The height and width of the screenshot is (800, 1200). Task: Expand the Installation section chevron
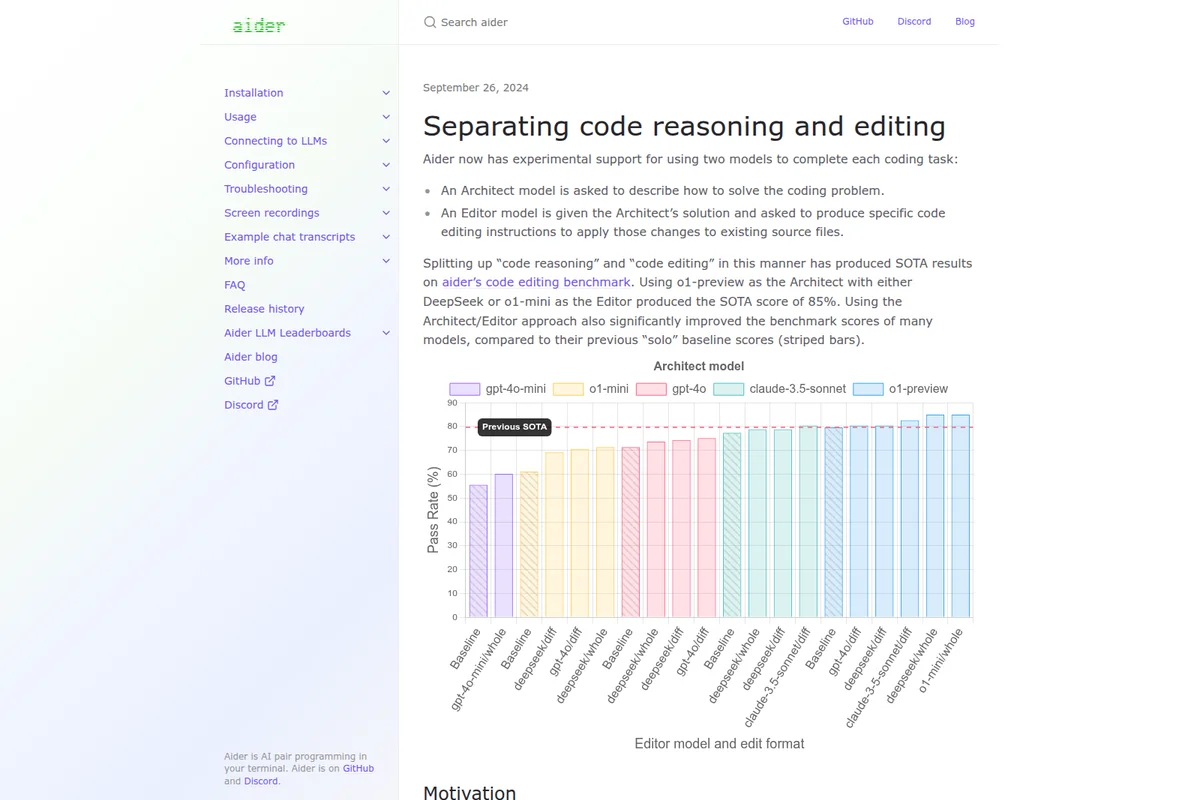coord(386,93)
